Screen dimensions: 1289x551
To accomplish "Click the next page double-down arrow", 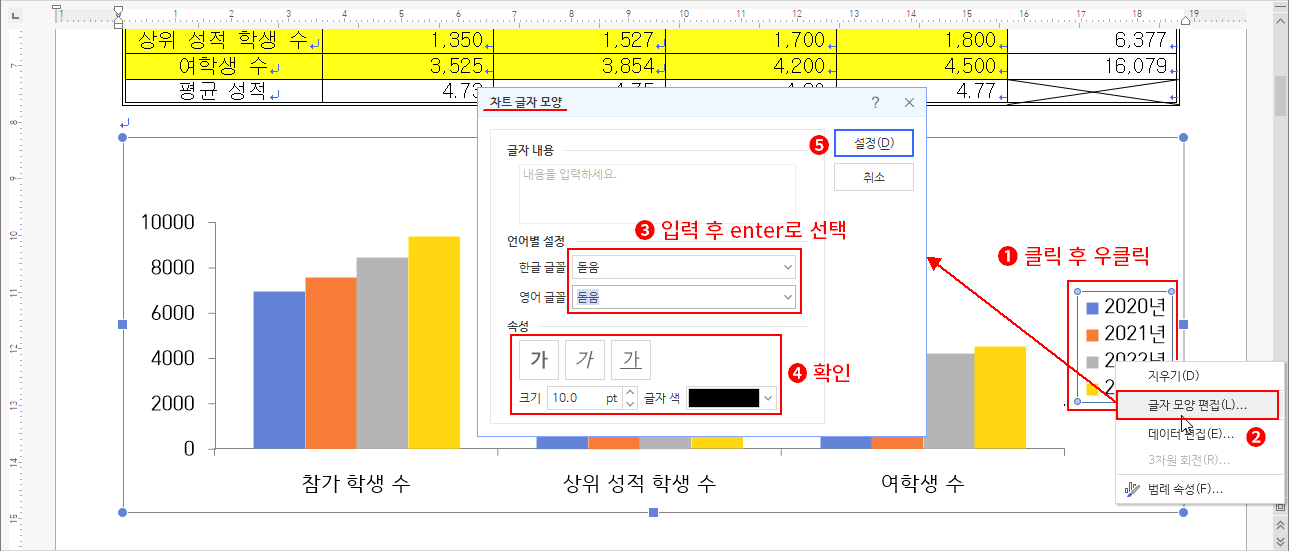I will 1280,541.
